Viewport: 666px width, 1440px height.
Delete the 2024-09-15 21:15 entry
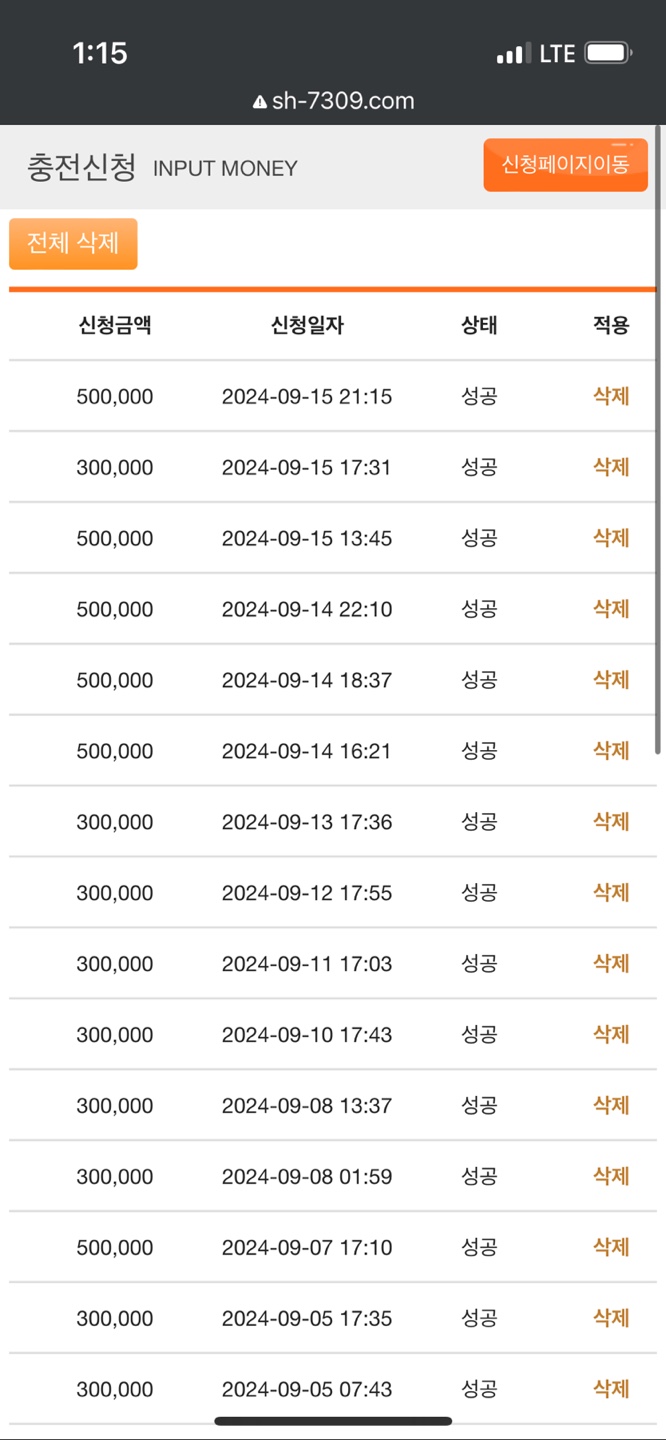pyautogui.click(x=610, y=396)
